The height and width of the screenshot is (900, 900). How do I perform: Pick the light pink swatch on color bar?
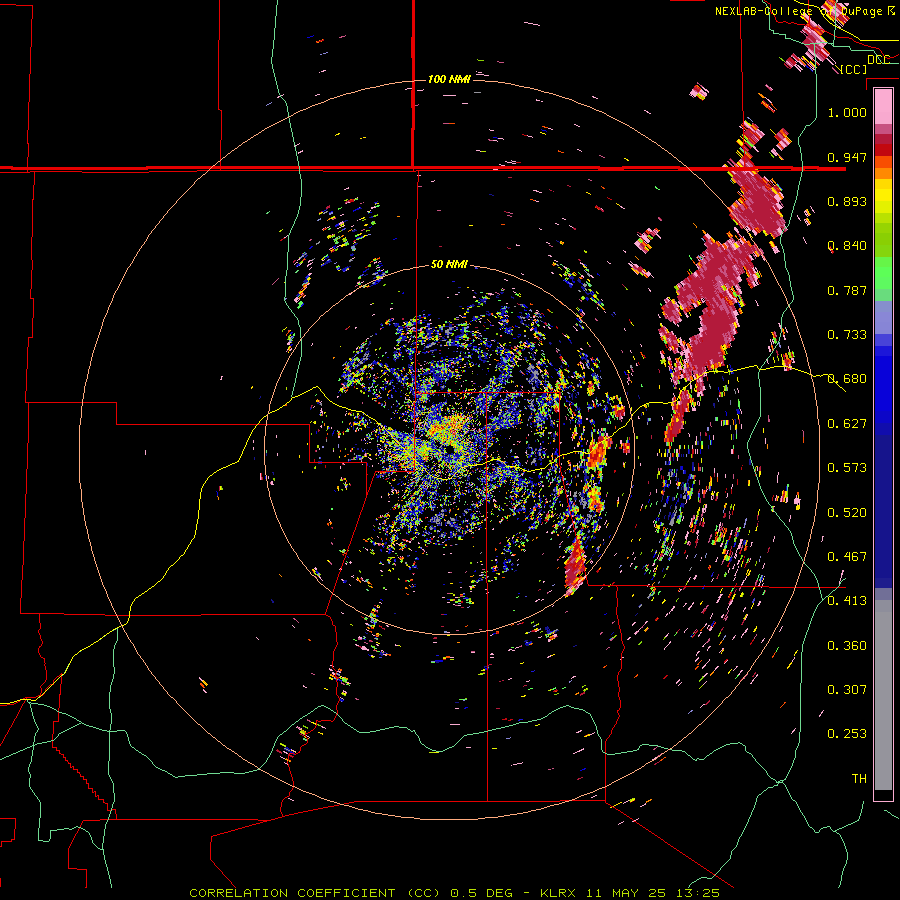tap(883, 106)
